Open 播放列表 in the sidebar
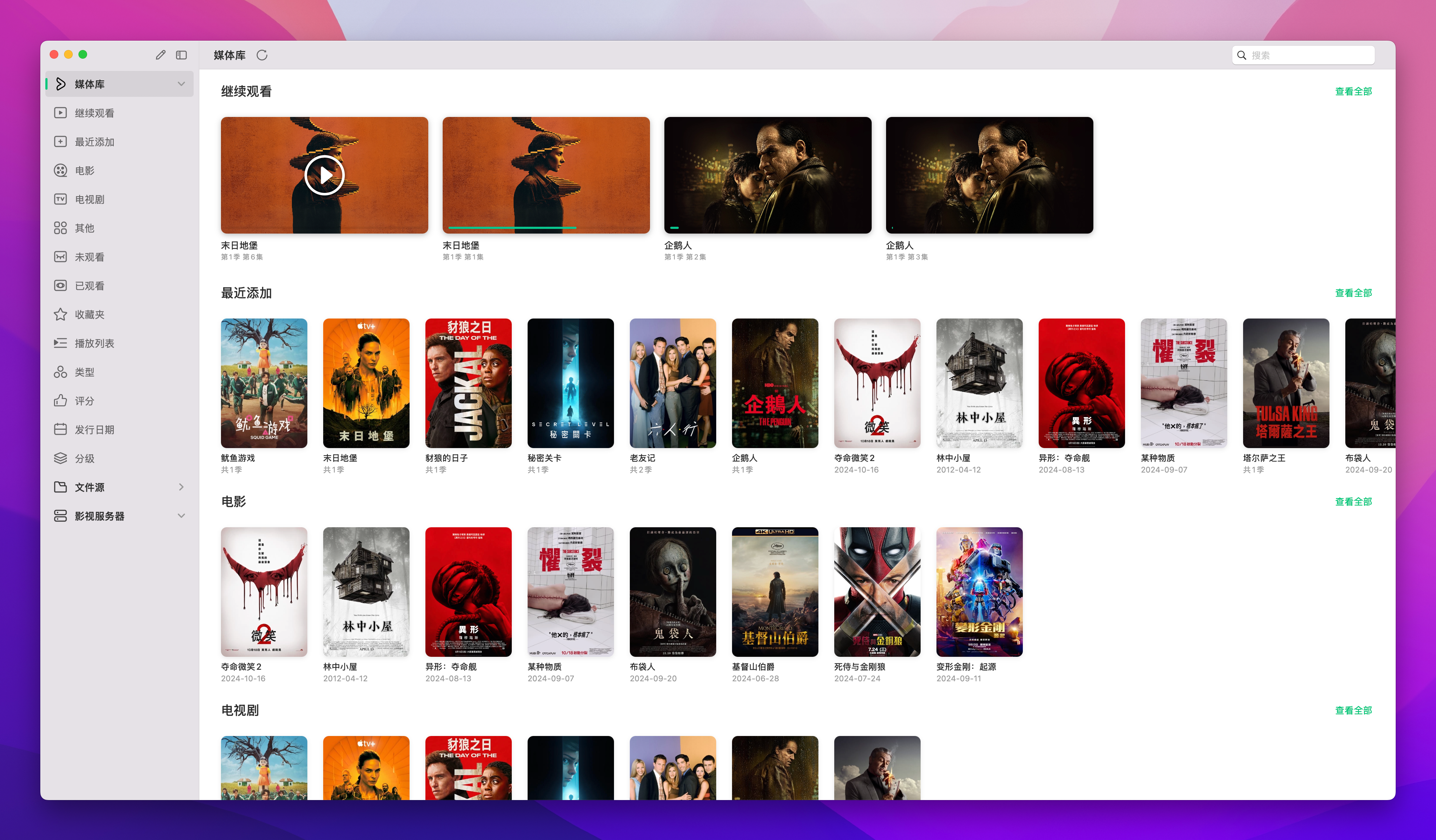 pos(119,343)
